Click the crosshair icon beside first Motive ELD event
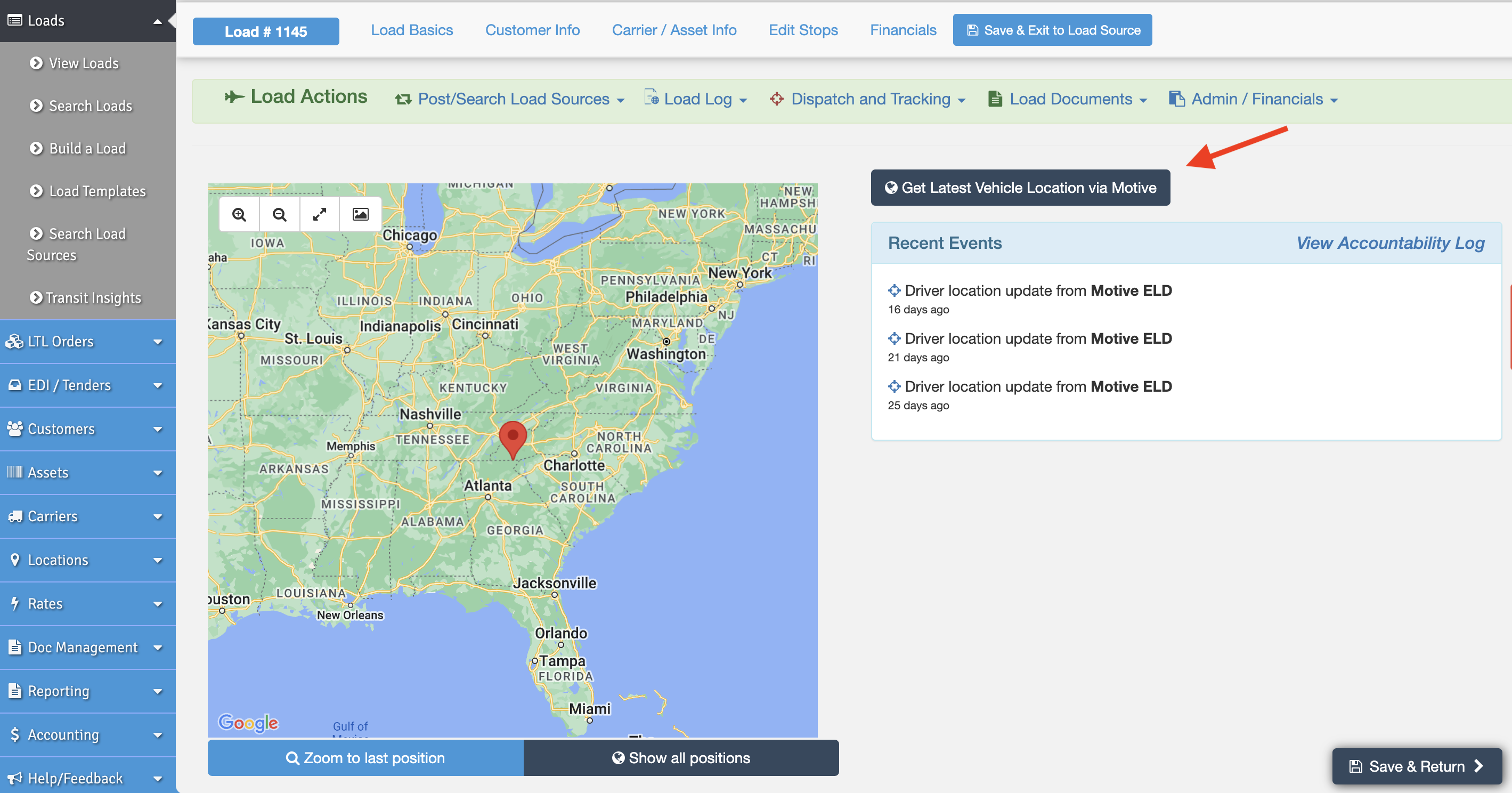This screenshot has height=793, width=1512. [x=894, y=290]
